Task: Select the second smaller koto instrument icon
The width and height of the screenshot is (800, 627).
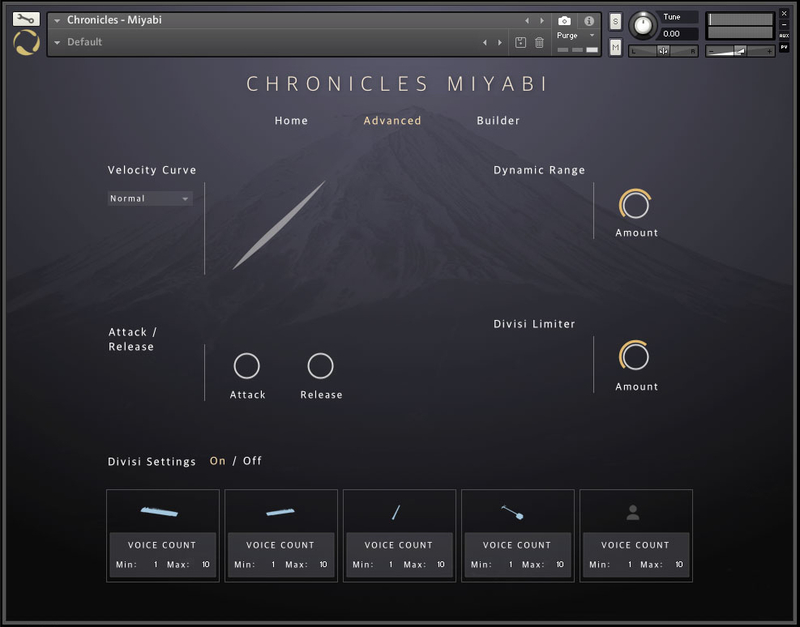Action: click(280, 512)
